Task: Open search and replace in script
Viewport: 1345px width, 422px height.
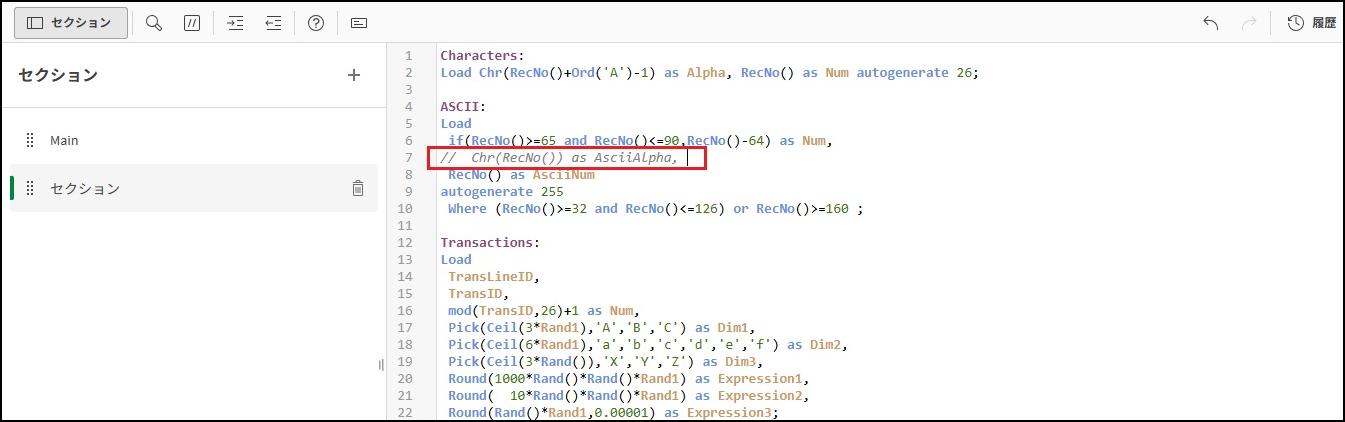Action: click(154, 23)
